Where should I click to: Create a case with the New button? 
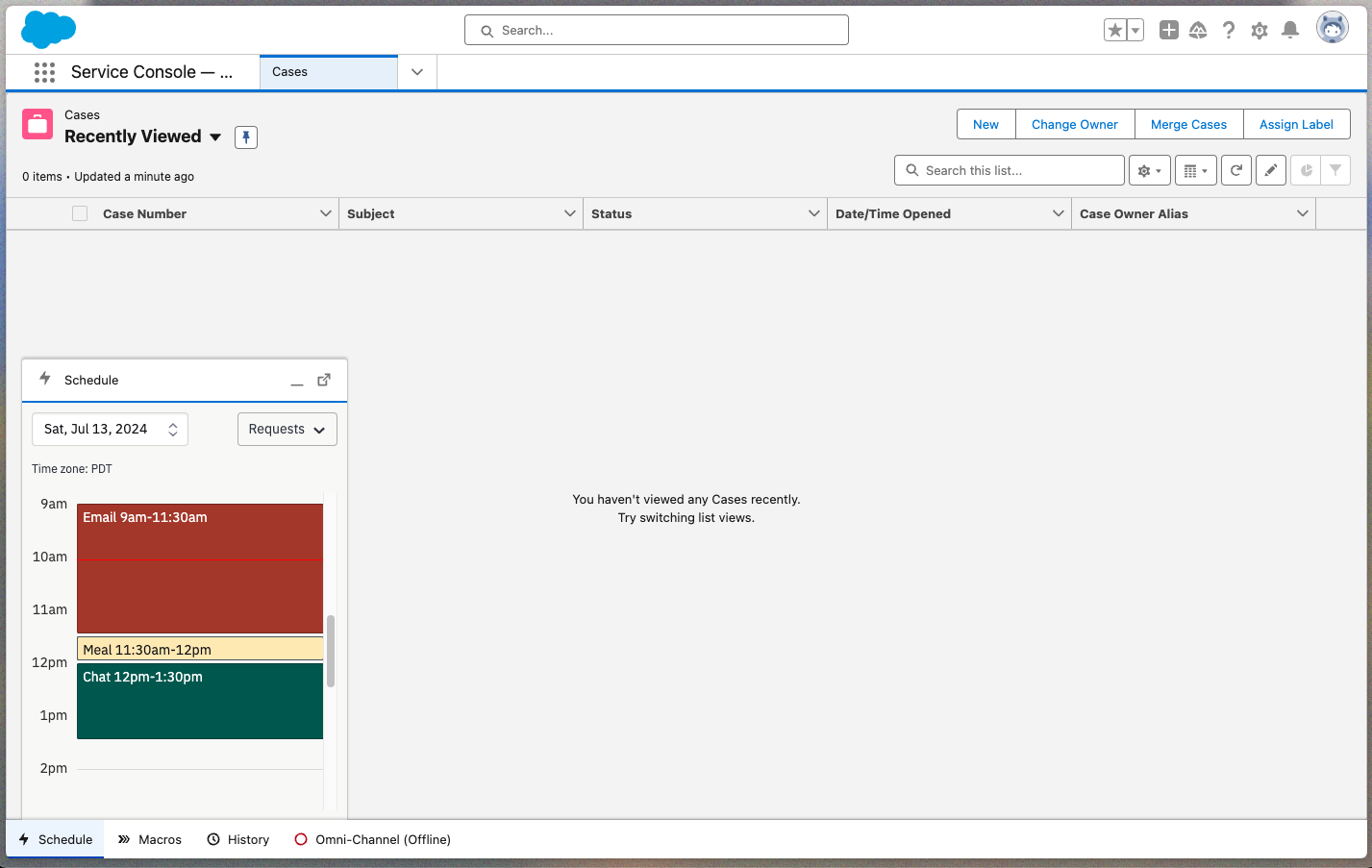tap(985, 124)
